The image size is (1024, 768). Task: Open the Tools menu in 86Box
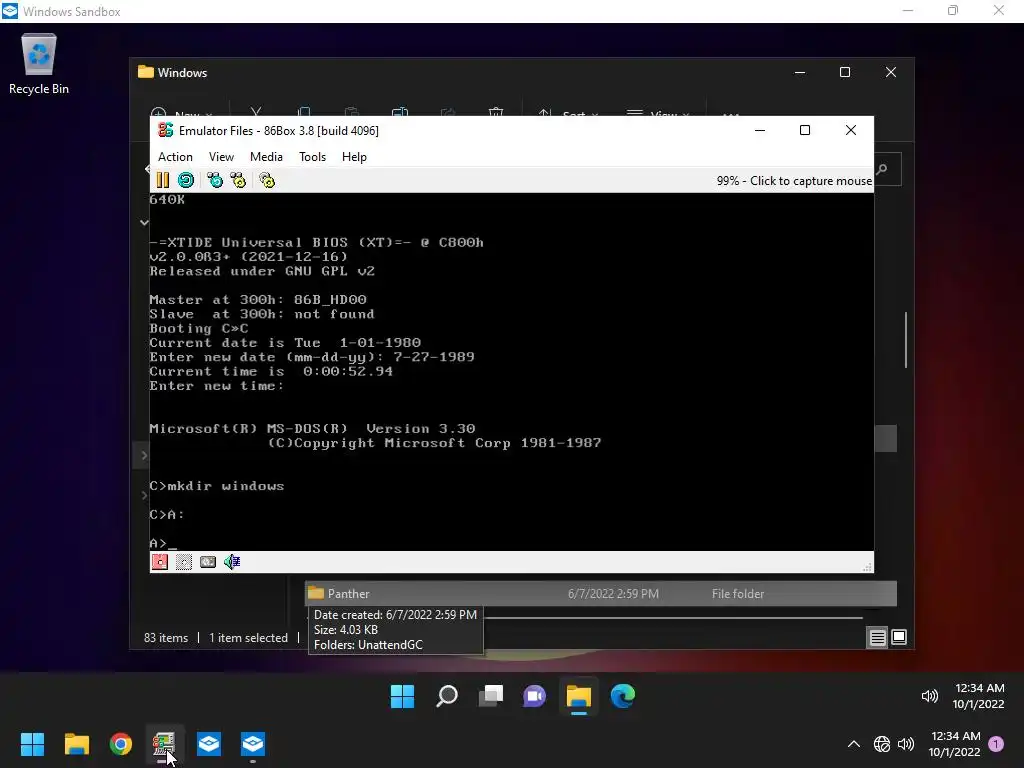[312, 157]
